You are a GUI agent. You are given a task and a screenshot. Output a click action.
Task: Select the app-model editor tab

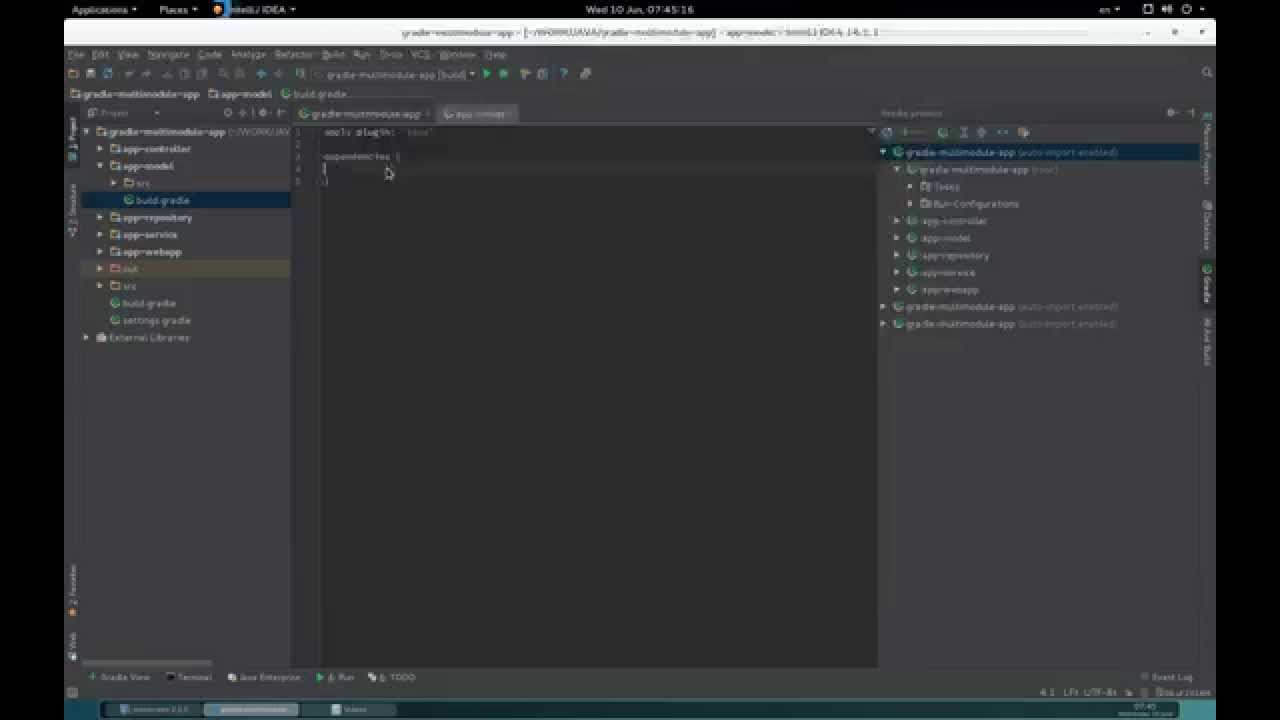pos(477,114)
